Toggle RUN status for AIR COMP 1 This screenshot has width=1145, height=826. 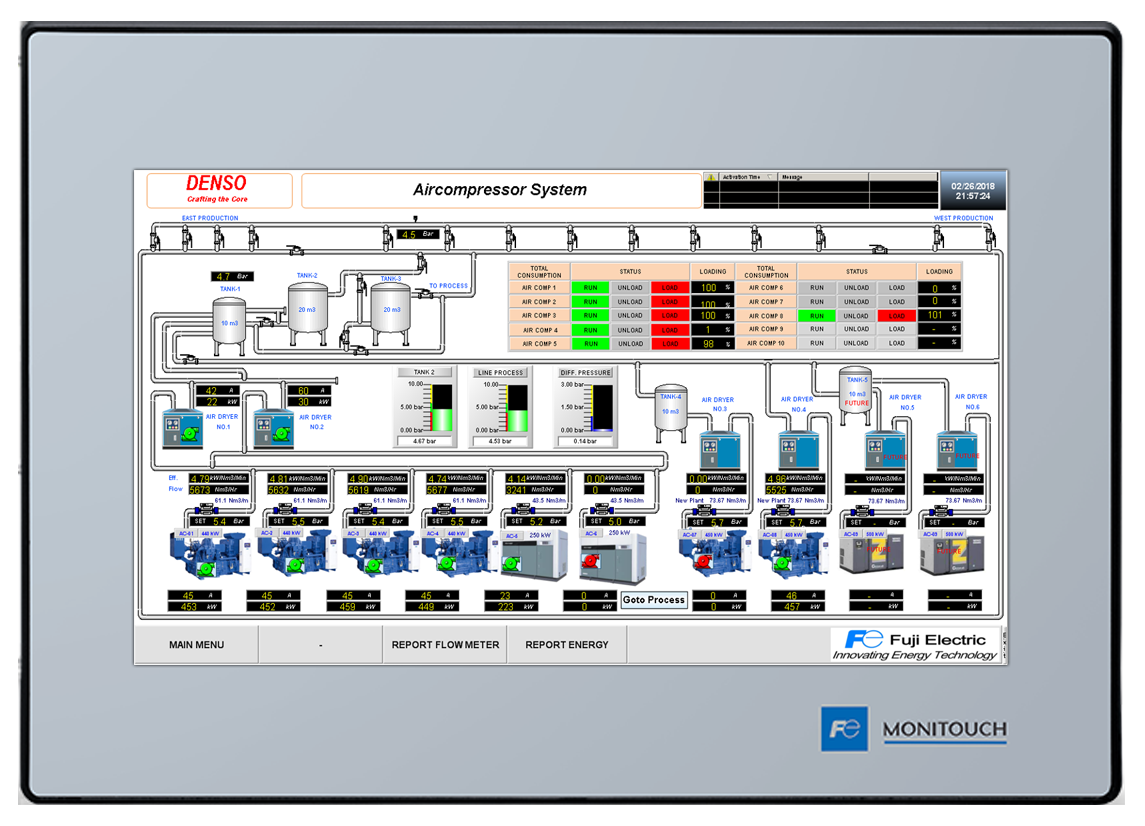[590, 288]
